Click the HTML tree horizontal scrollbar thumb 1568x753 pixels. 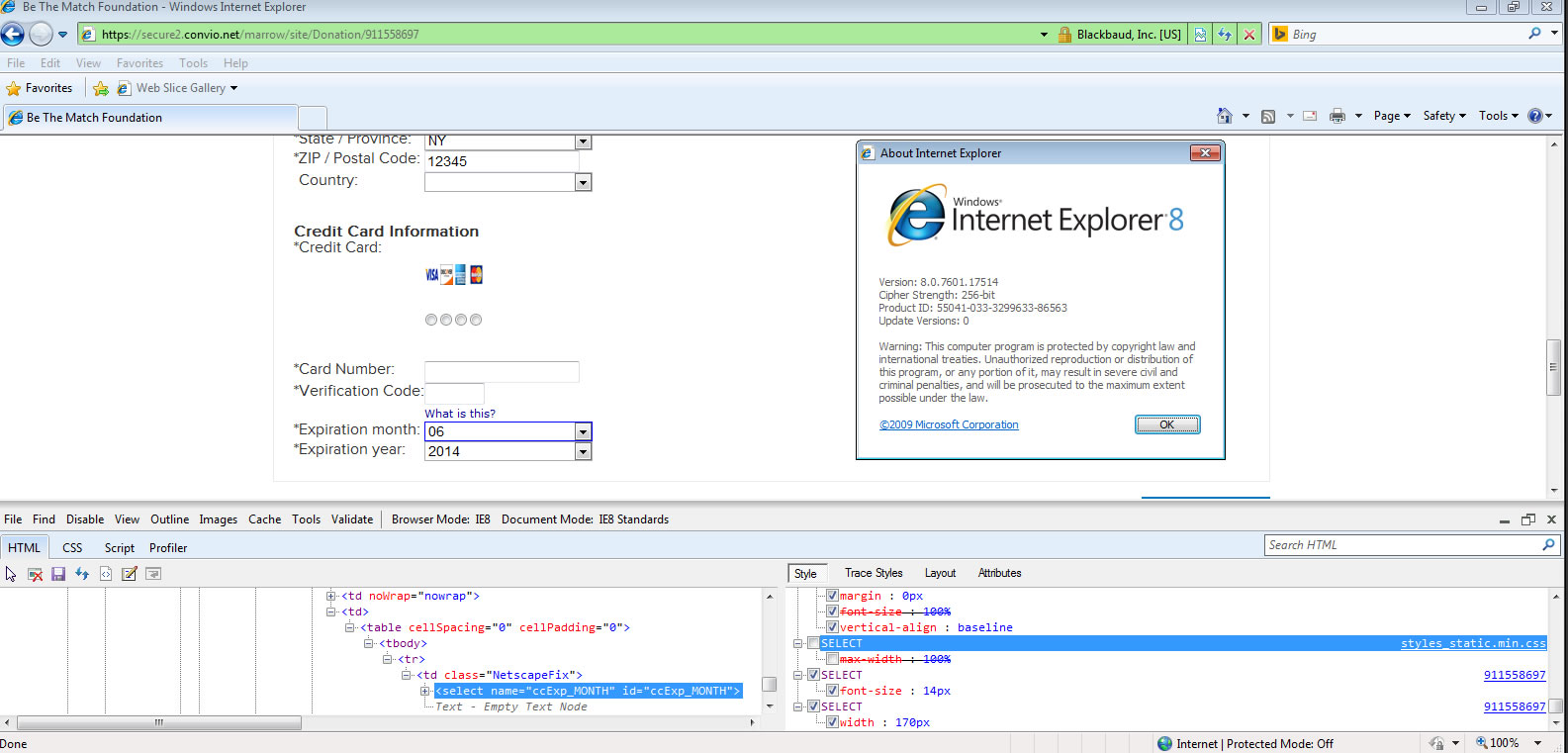(159, 722)
